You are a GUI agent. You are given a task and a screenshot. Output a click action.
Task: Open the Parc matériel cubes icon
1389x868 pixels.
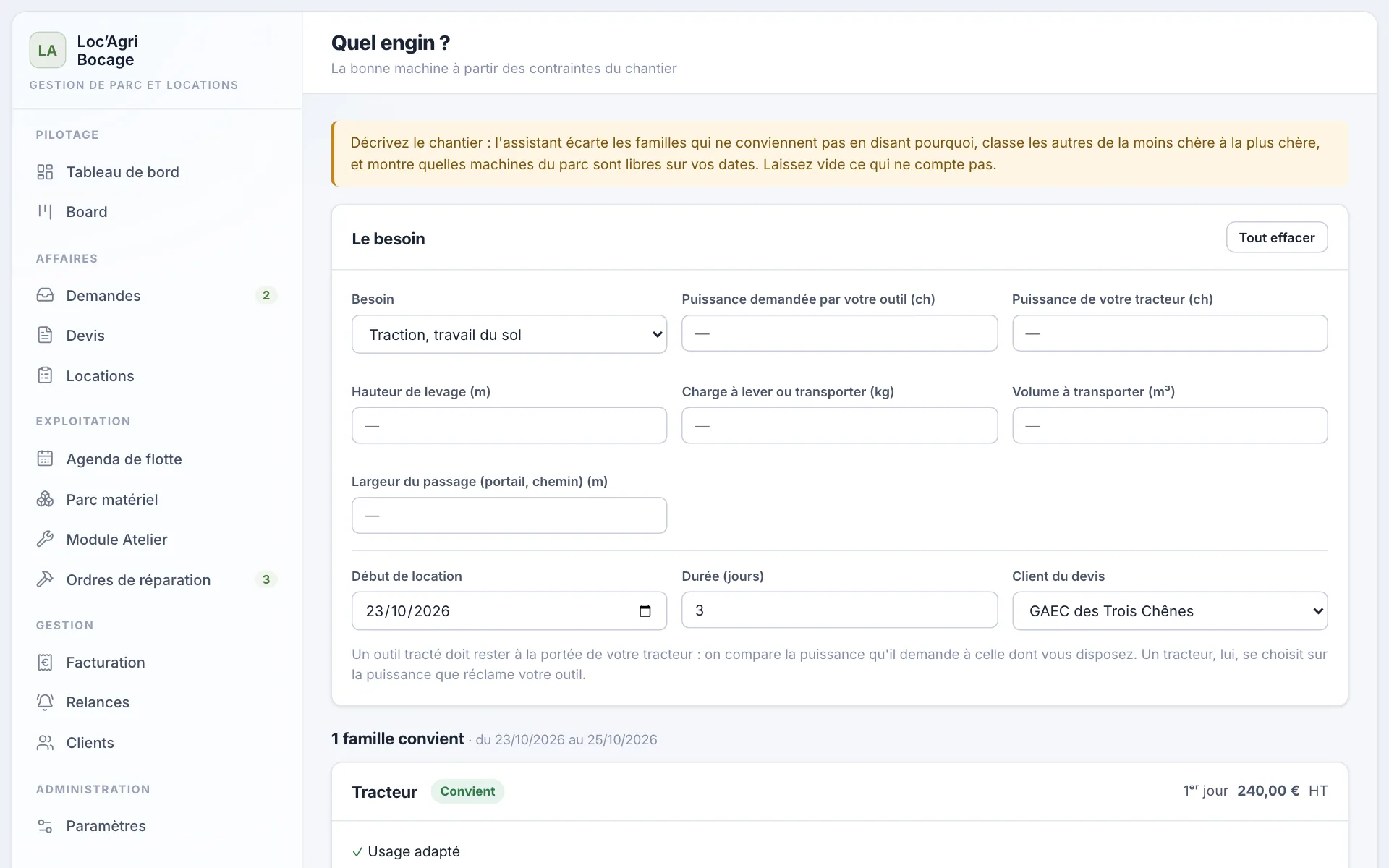point(45,499)
